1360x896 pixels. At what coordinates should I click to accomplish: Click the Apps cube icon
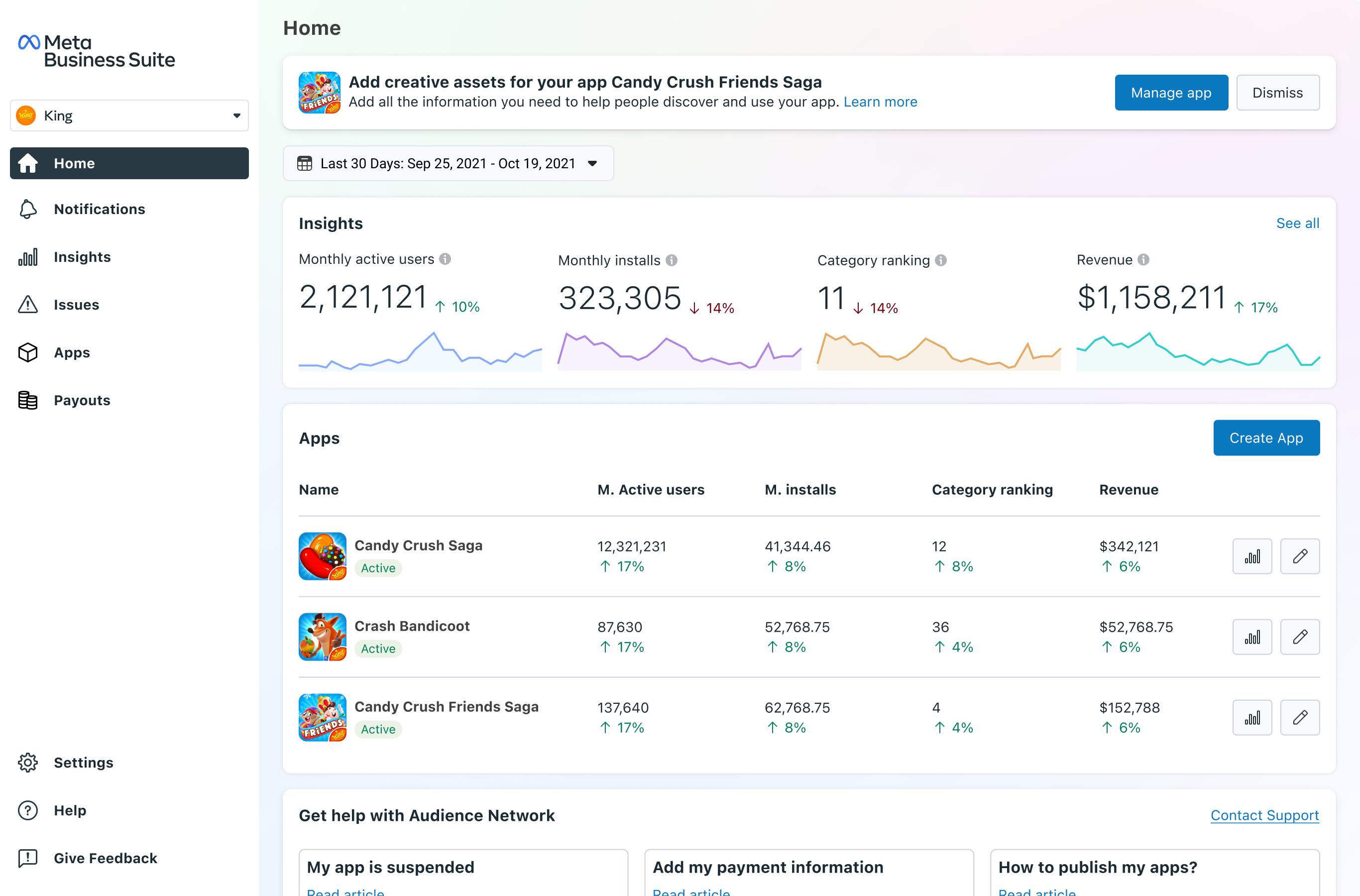(x=27, y=352)
